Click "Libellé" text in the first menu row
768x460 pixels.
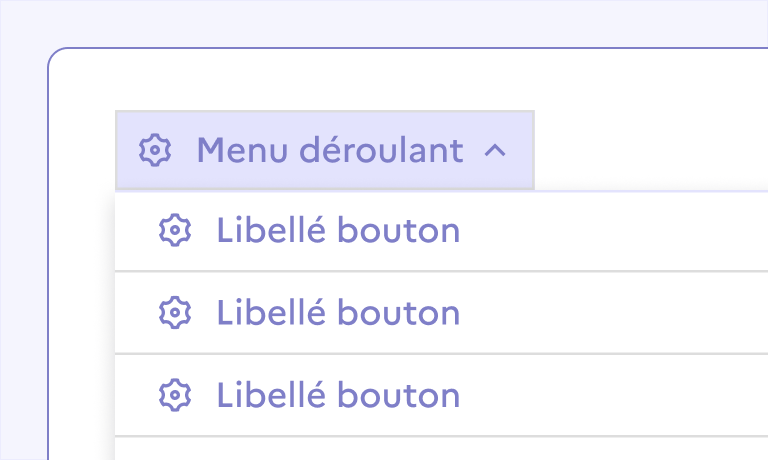click(x=271, y=231)
